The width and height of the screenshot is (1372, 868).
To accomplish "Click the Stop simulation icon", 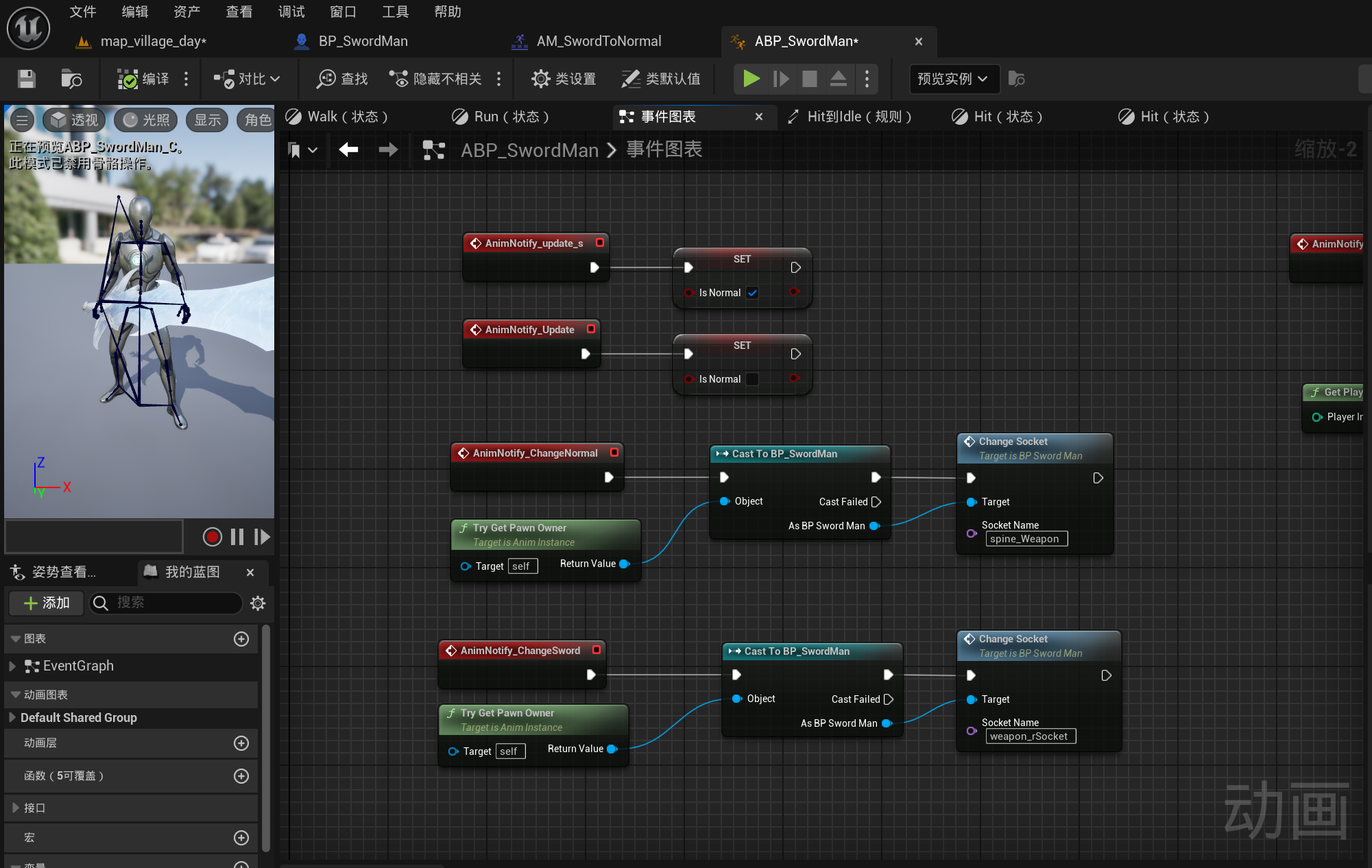I will click(809, 79).
